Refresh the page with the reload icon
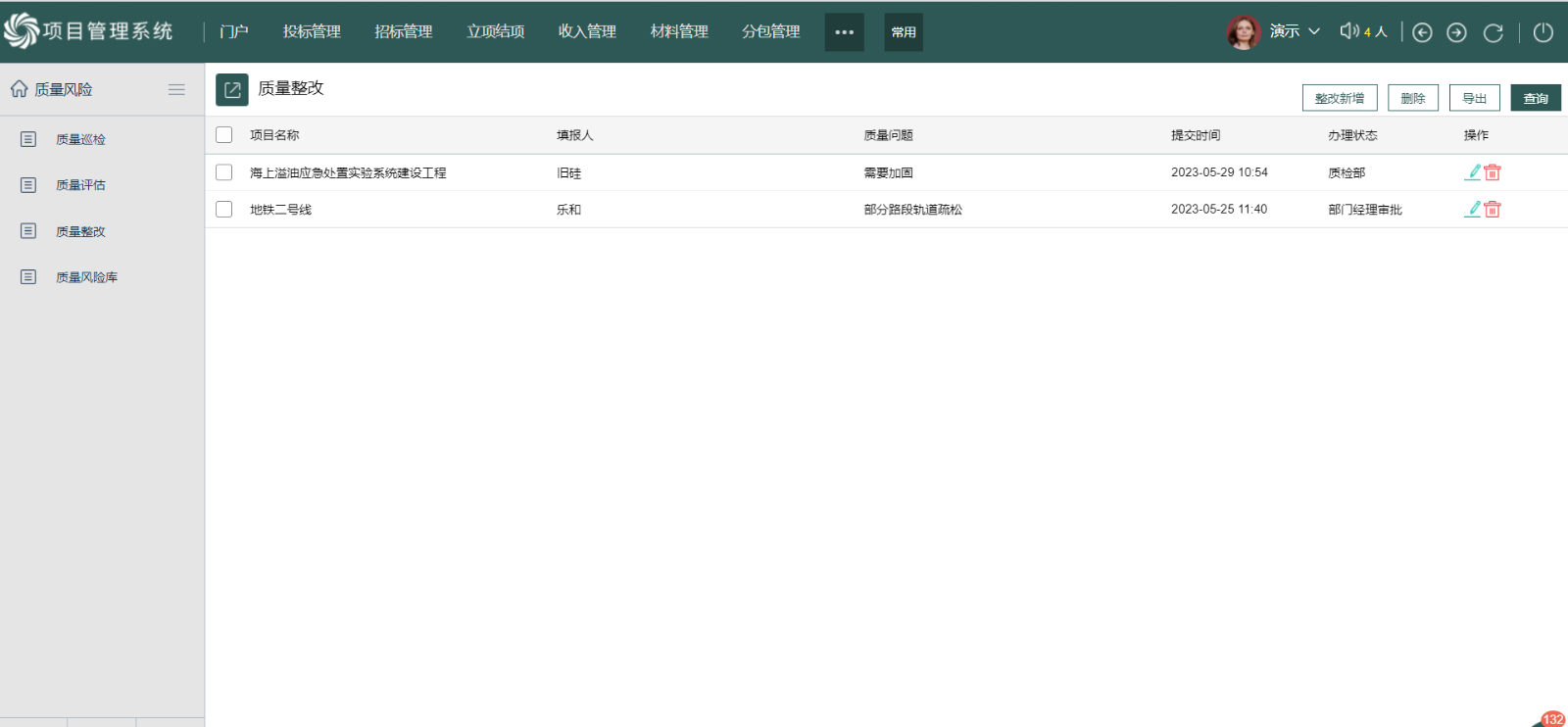This screenshot has height=727, width=1568. 1493,32
